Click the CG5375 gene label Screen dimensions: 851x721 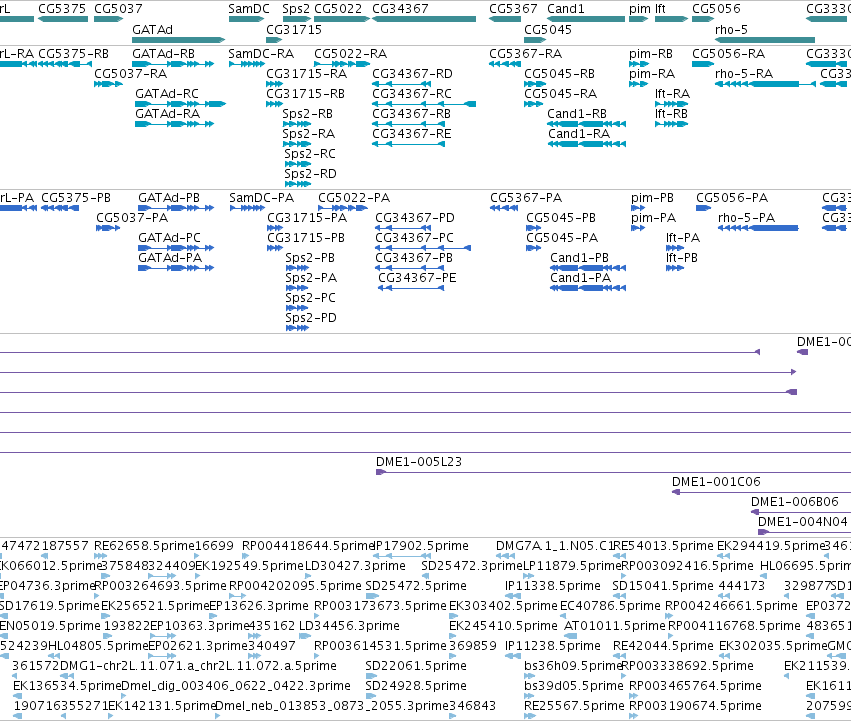point(62,9)
